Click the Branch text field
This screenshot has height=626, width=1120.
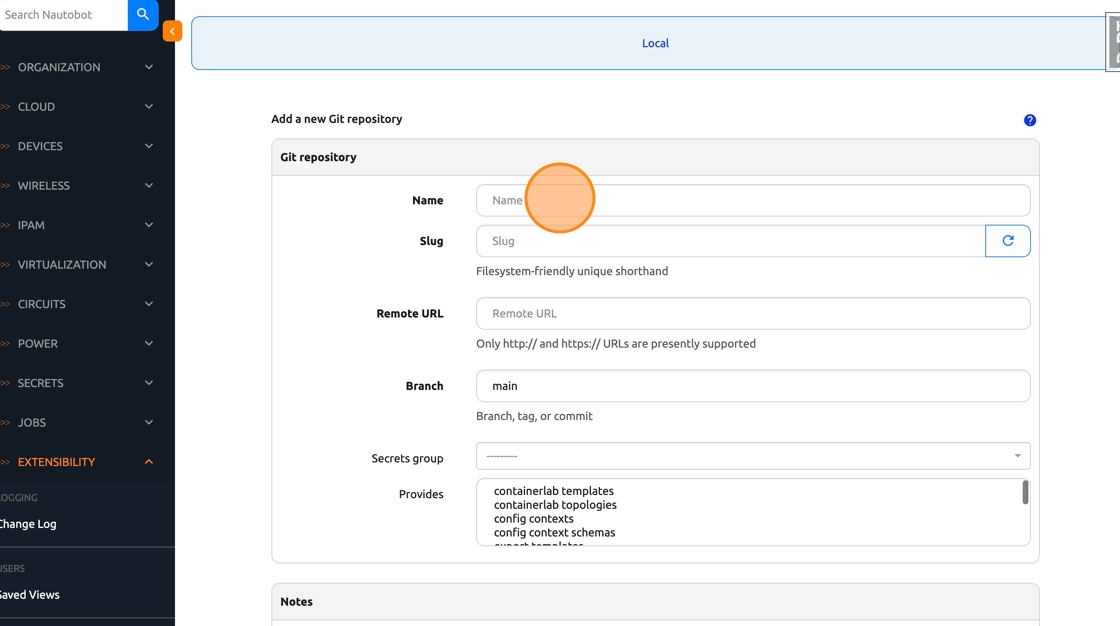click(752, 386)
